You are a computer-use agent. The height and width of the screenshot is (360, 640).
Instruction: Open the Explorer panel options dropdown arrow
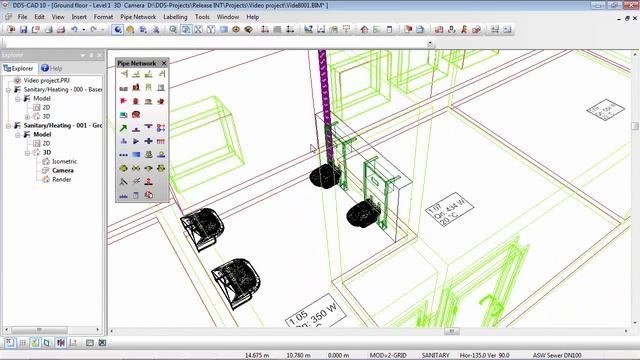[83, 55]
